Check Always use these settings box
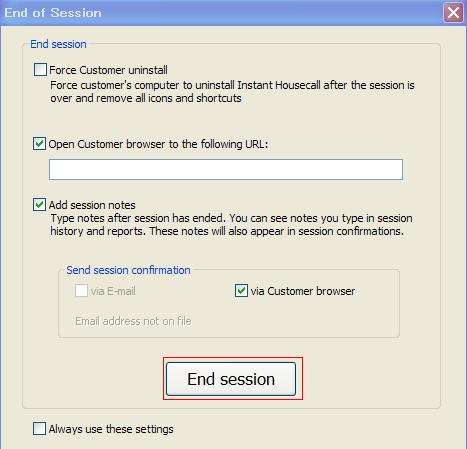 click(39, 428)
